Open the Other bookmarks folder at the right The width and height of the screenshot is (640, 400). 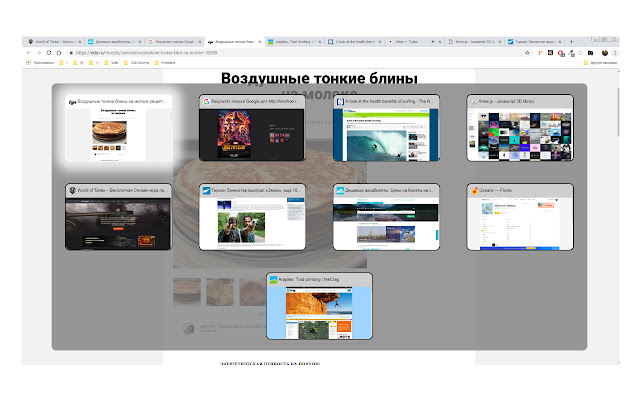[600, 63]
